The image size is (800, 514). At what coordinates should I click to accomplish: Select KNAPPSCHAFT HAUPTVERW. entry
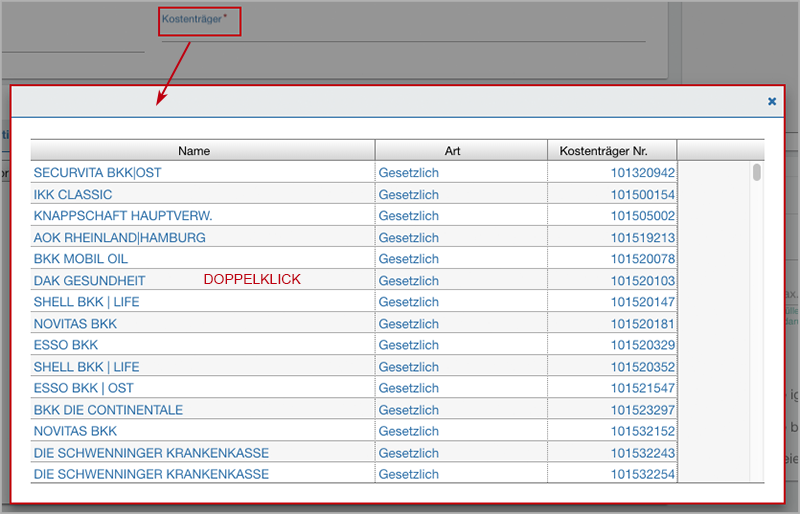coord(123,216)
